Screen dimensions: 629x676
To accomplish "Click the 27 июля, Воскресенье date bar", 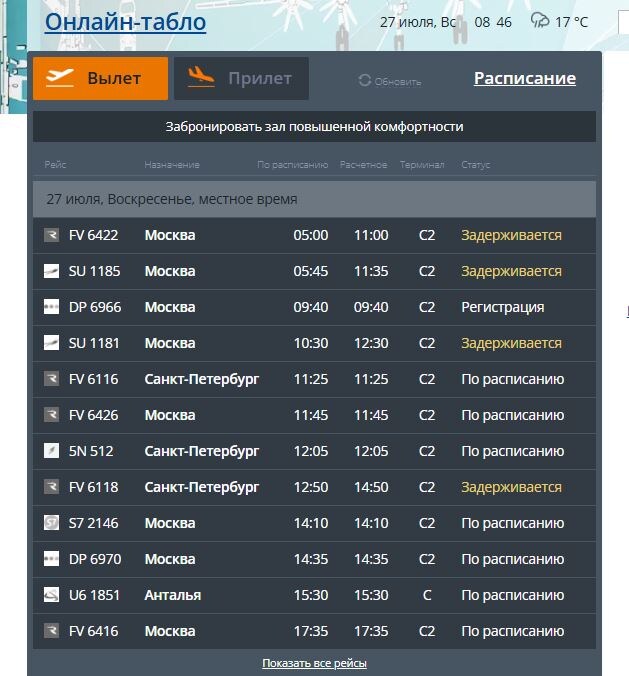I will point(314,199).
